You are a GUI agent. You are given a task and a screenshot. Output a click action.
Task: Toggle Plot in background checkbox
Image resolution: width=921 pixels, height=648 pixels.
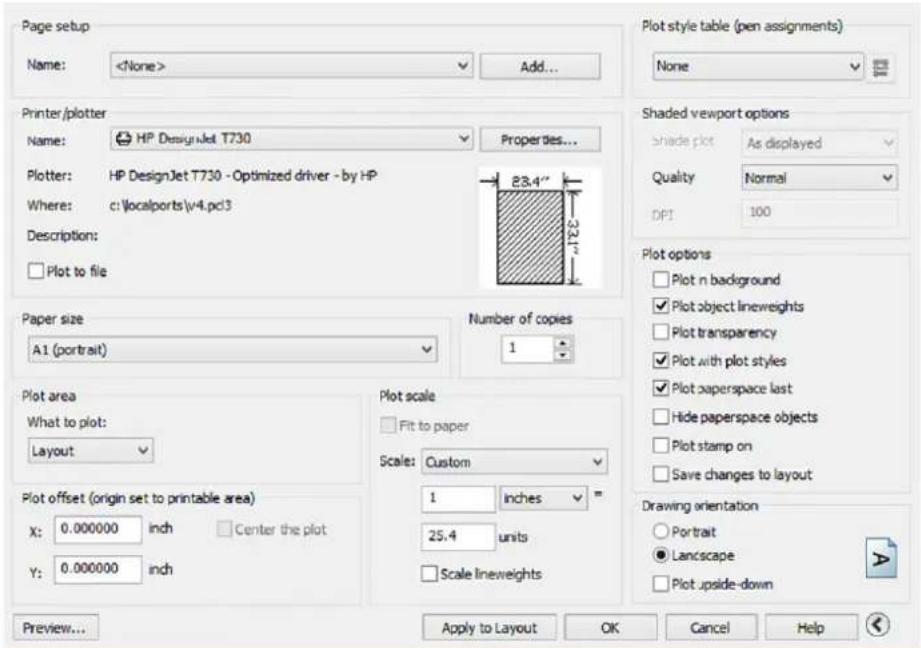pos(661,280)
